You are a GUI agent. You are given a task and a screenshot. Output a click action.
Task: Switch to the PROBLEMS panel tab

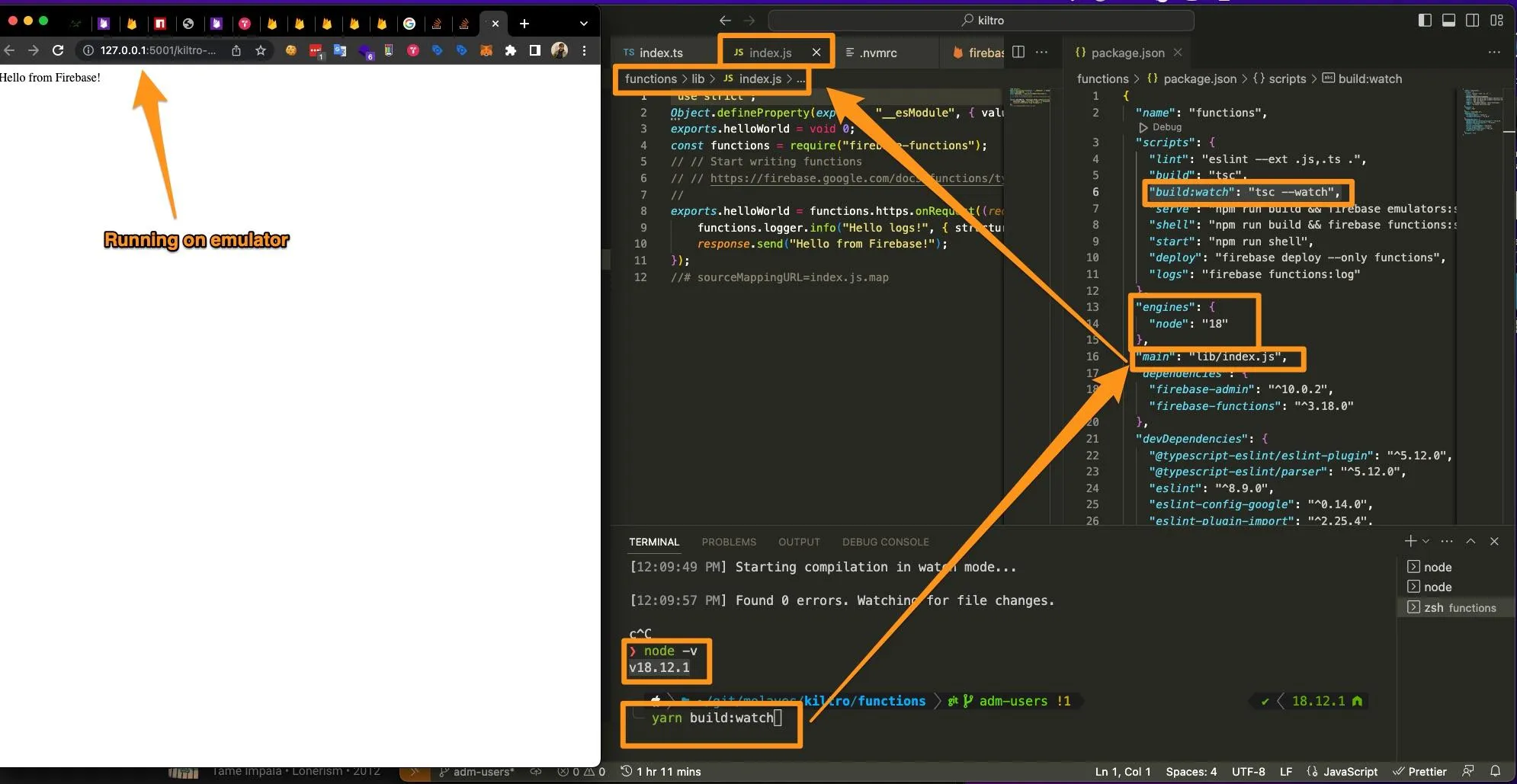728,542
